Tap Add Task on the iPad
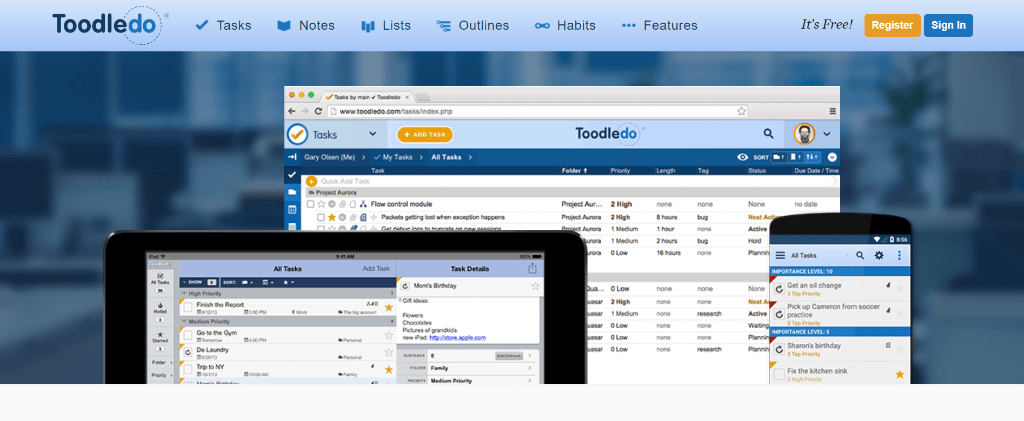 tap(376, 268)
